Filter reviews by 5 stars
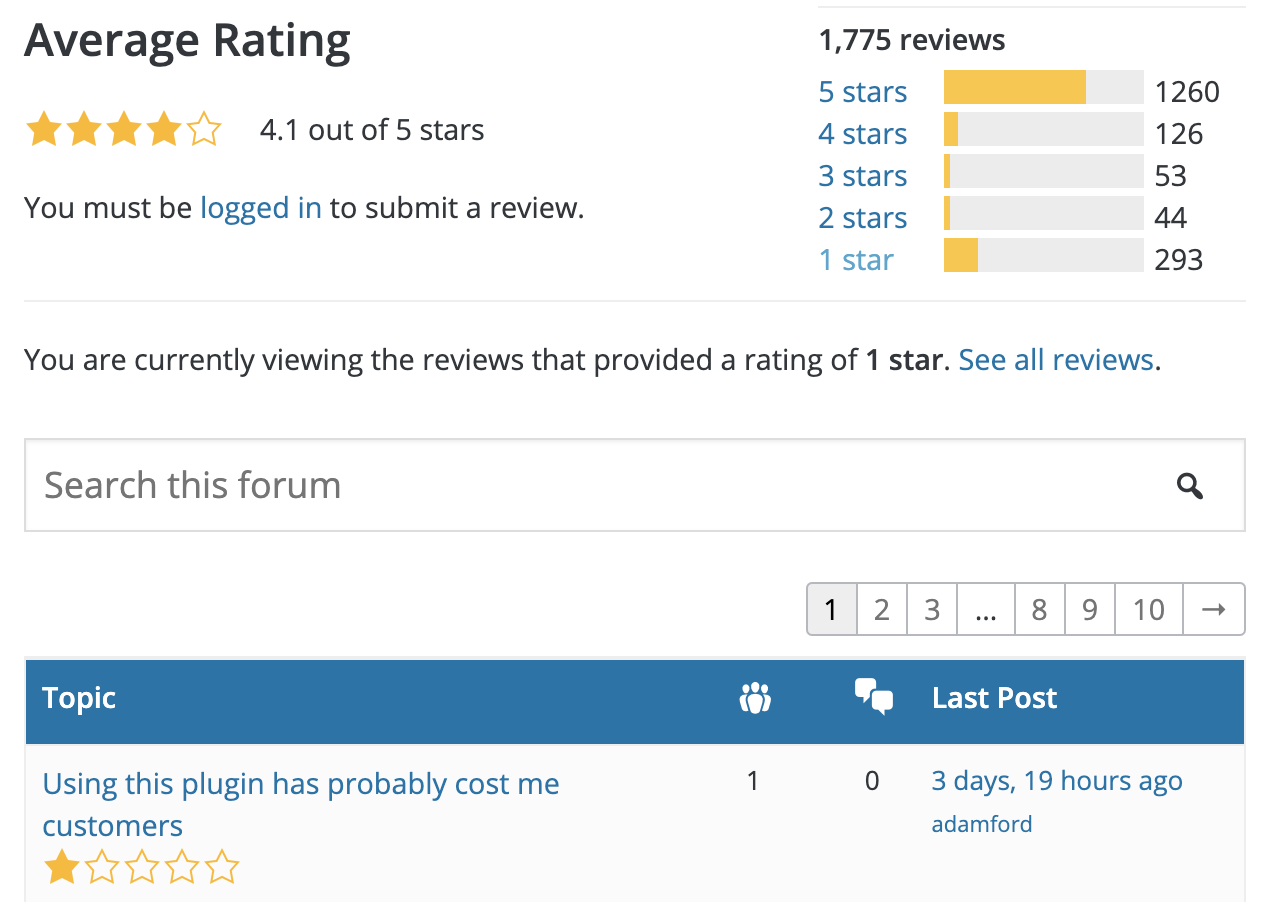1264x902 pixels. click(x=862, y=92)
